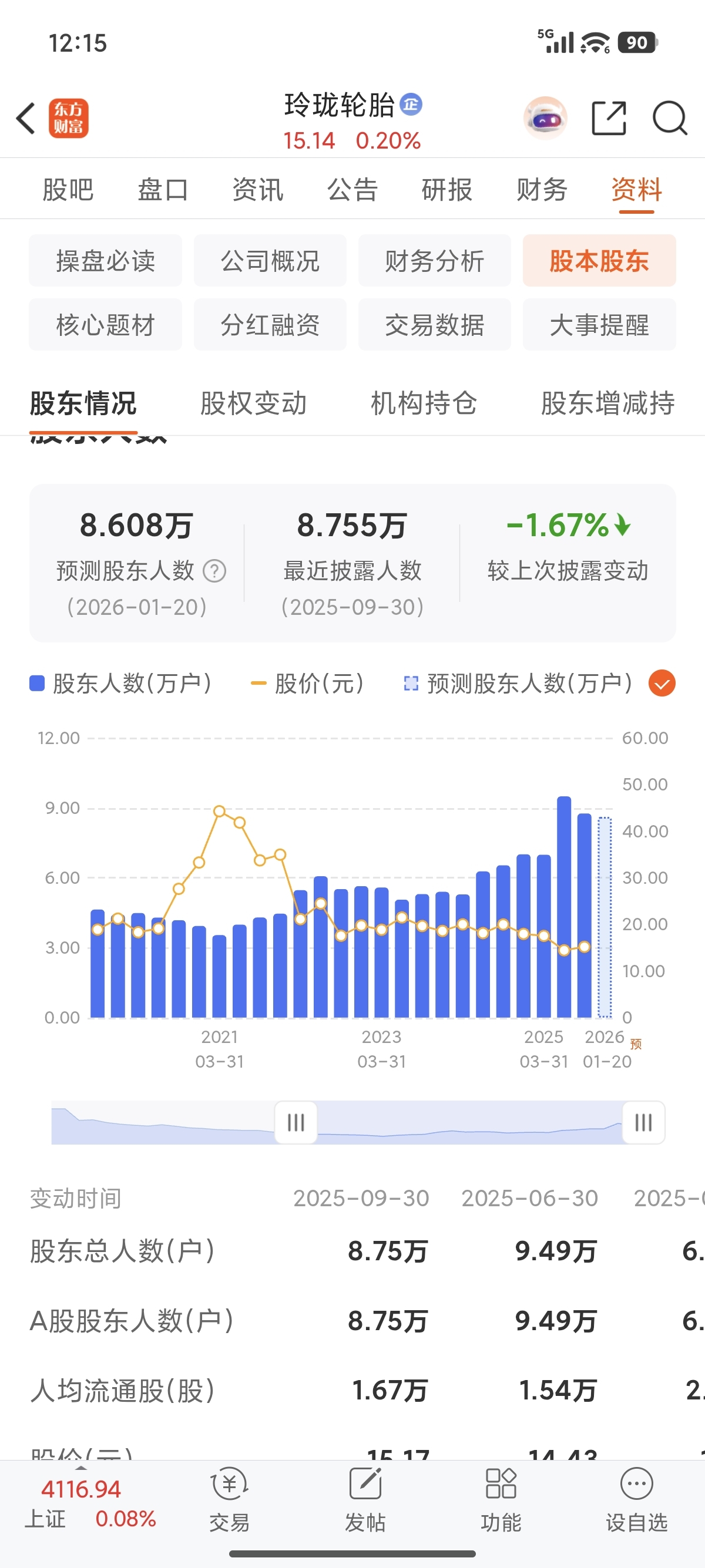Open the 发帖 pencil icon

click(365, 1484)
